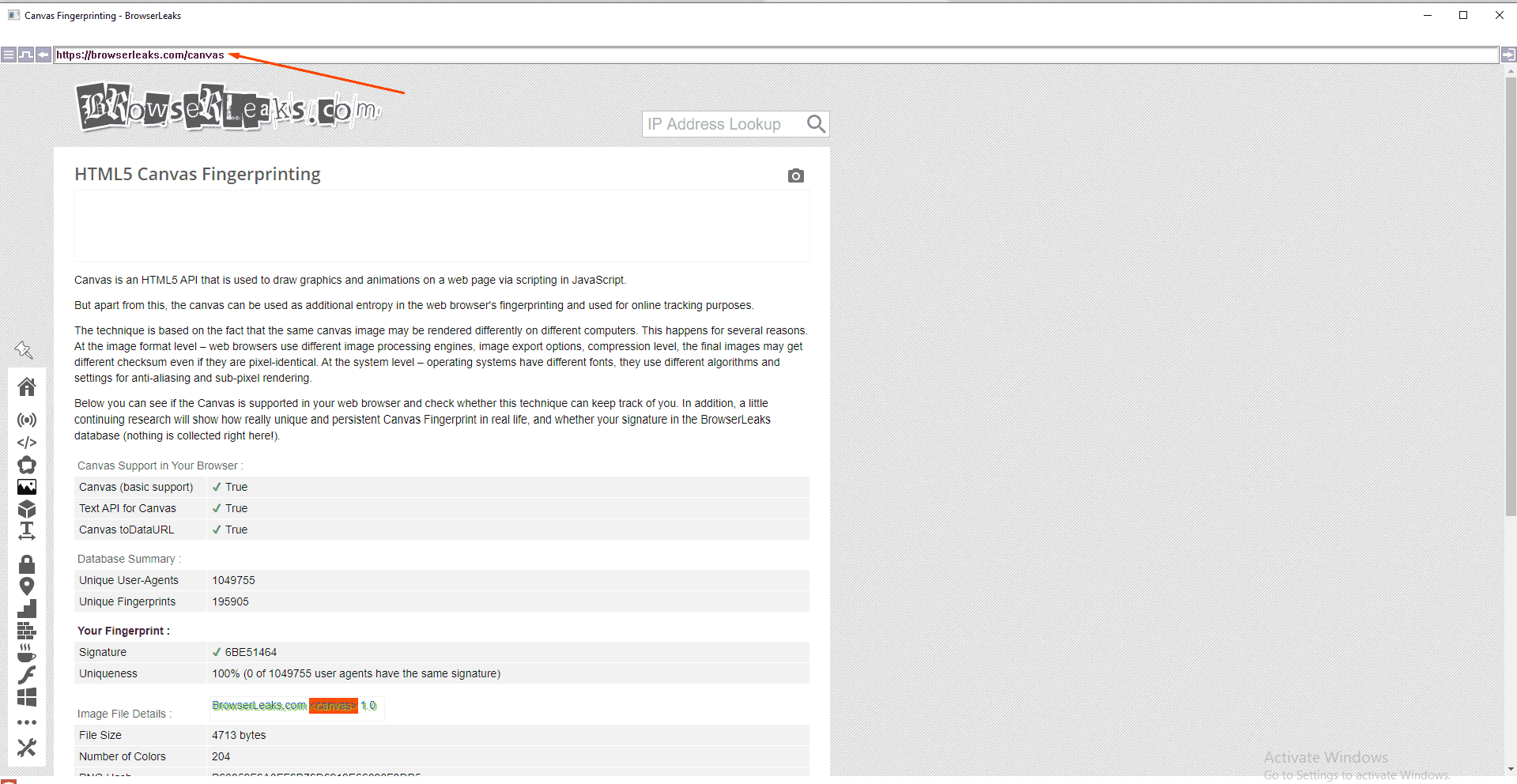Open the staircase sidebar icon
Image resolution: width=1517 pixels, height=784 pixels.
tap(27, 609)
